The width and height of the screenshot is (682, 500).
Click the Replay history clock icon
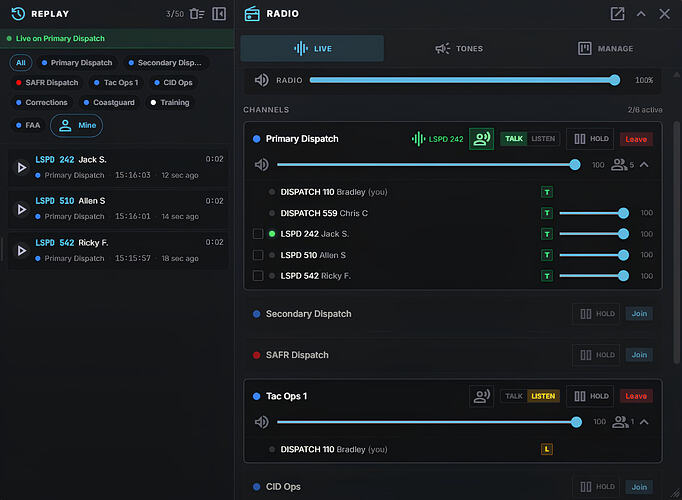point(18,14)
